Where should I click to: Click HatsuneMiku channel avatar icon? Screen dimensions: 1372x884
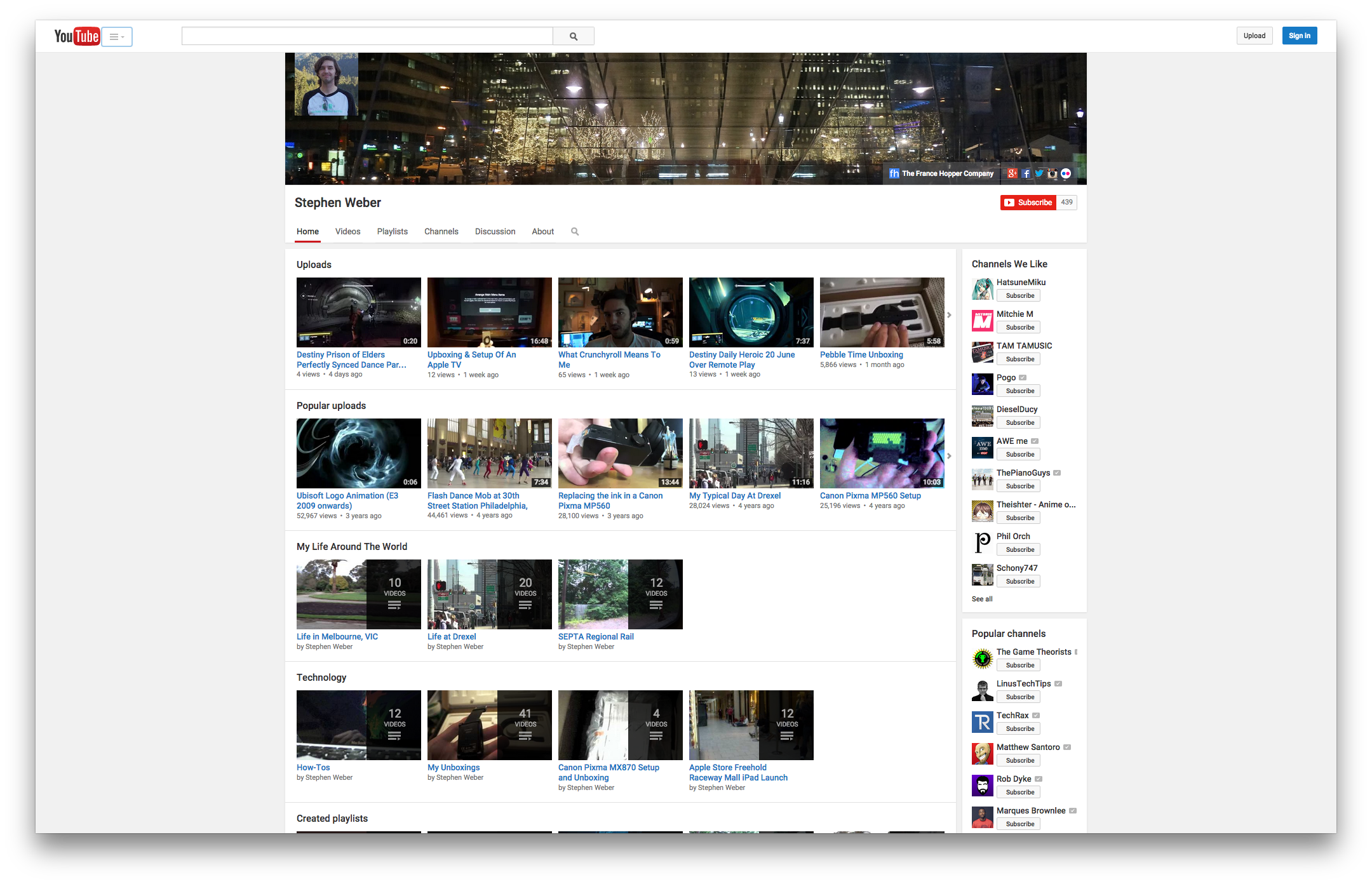click(982, 289)
